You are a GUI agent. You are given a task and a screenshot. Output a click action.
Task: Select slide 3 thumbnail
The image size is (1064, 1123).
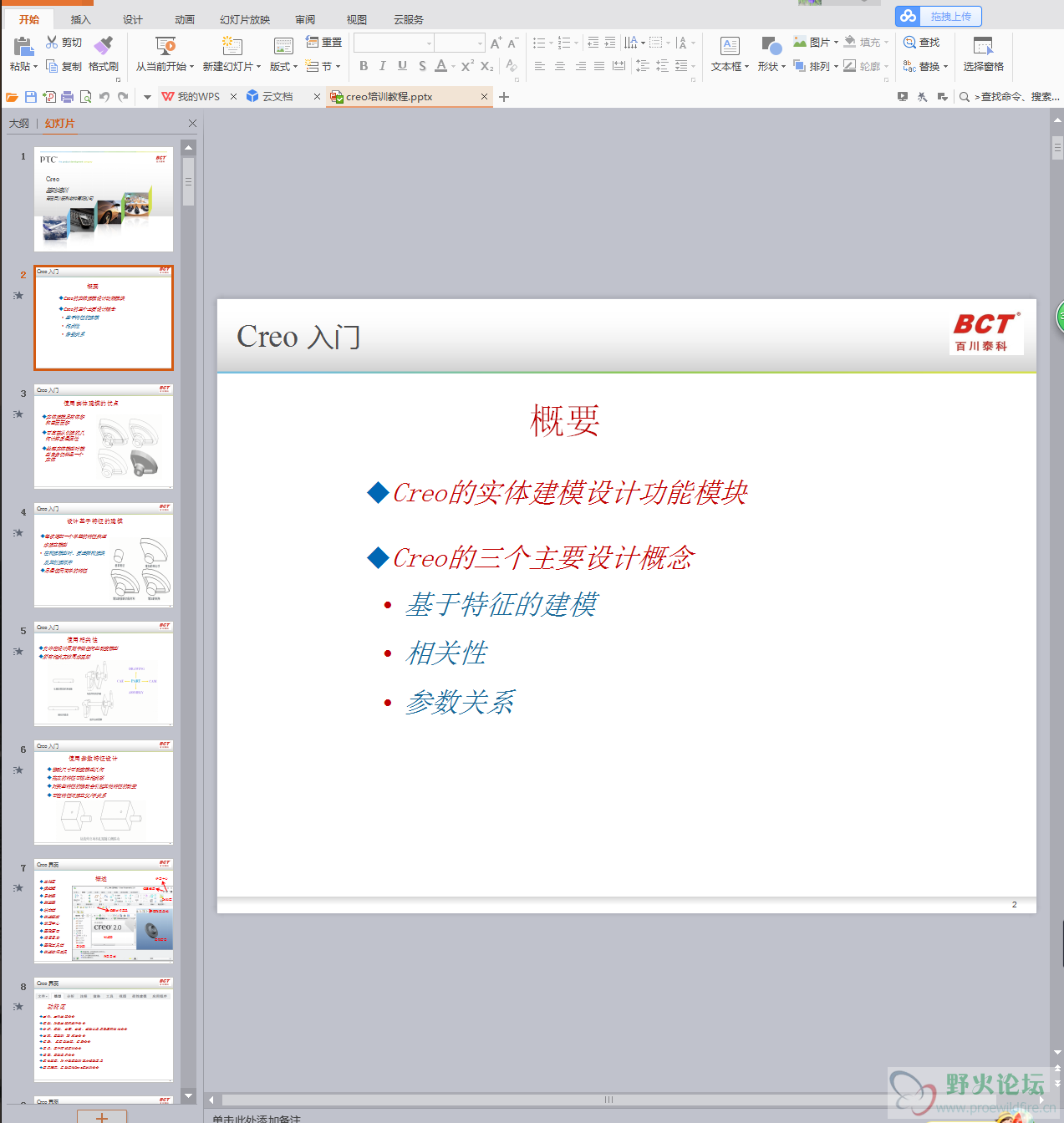104,437
